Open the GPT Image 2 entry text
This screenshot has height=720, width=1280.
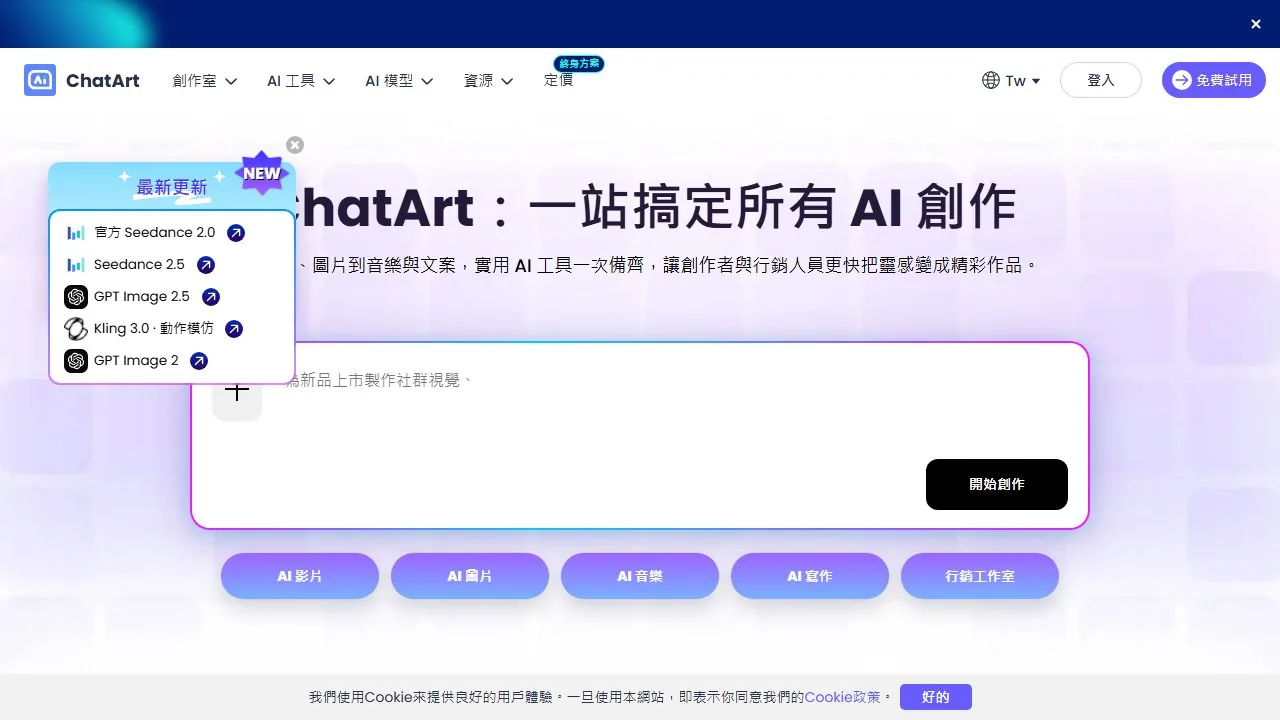click(x=136, y=361)
